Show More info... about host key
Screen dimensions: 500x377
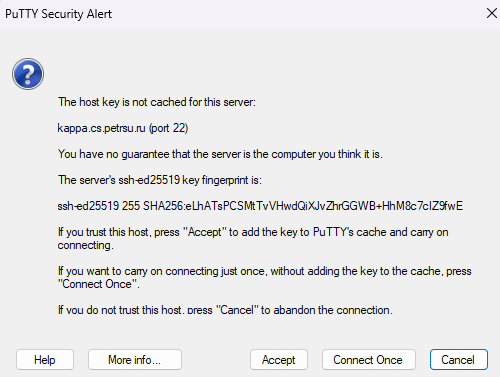point(135,360)
